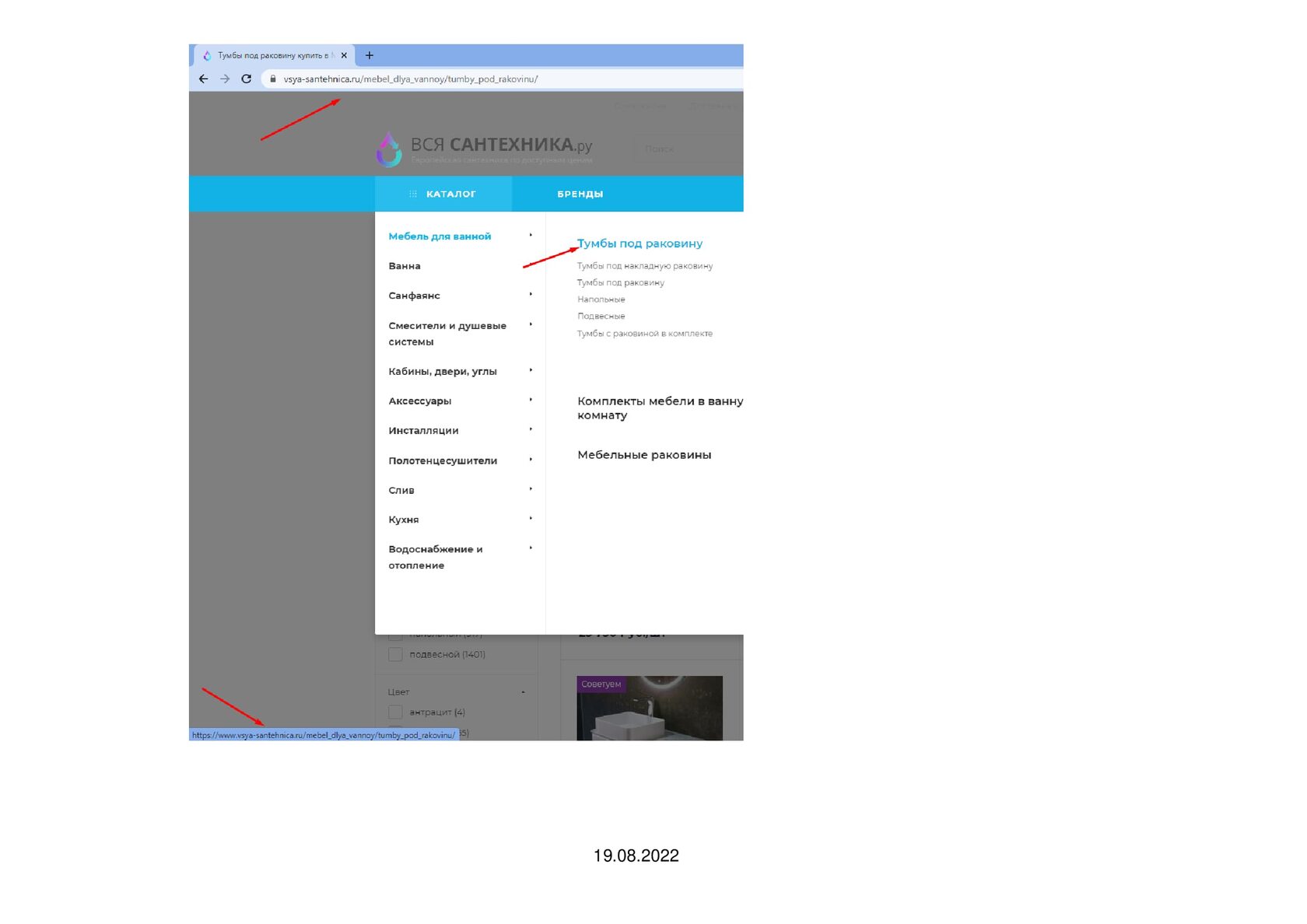
Task: Expand the 'Санфаянс' submenu arrow
Action: coord(531,294)
